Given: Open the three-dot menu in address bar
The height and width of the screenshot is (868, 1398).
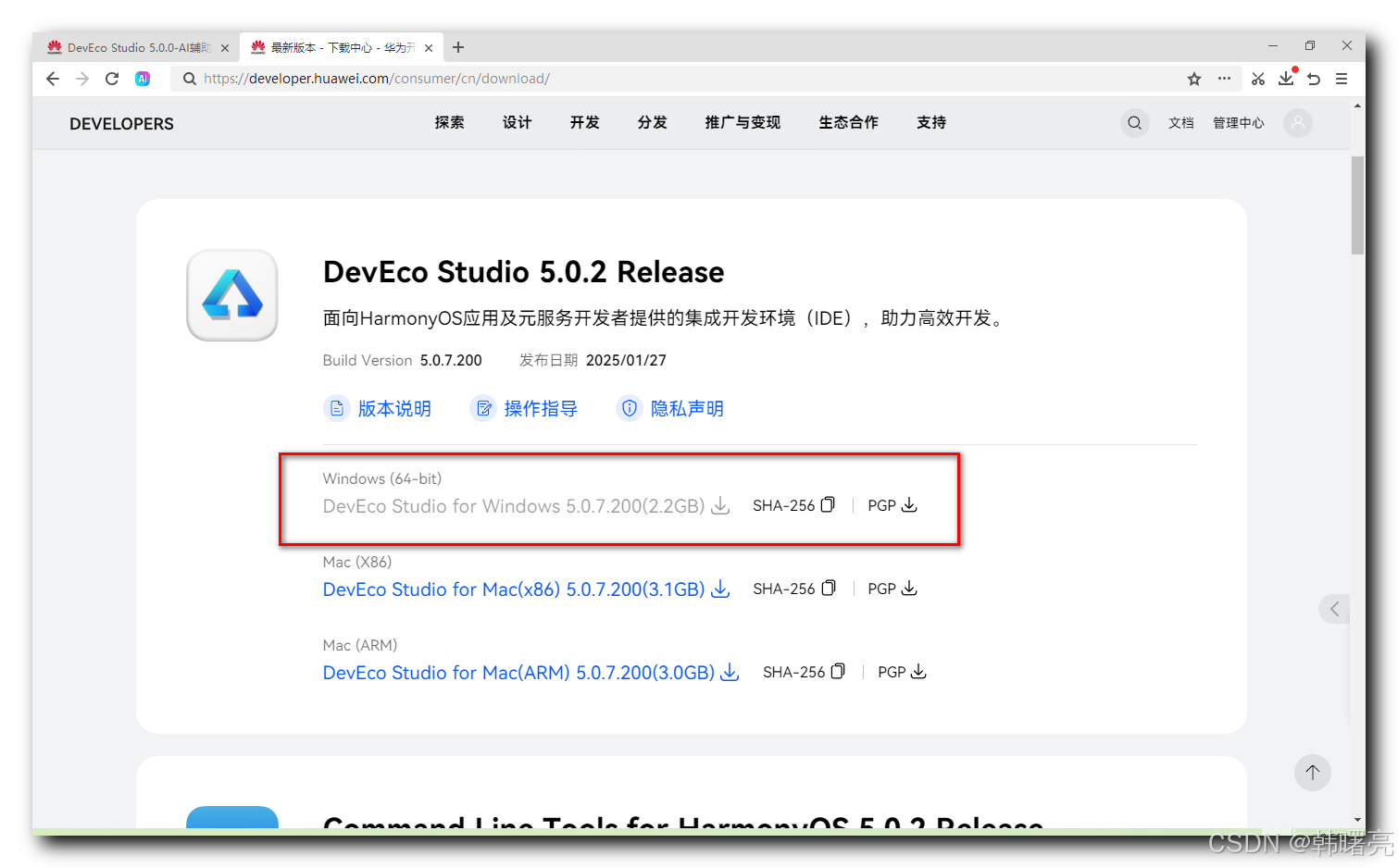Looking at the screenshot, I should click(x=1224, y=79).
